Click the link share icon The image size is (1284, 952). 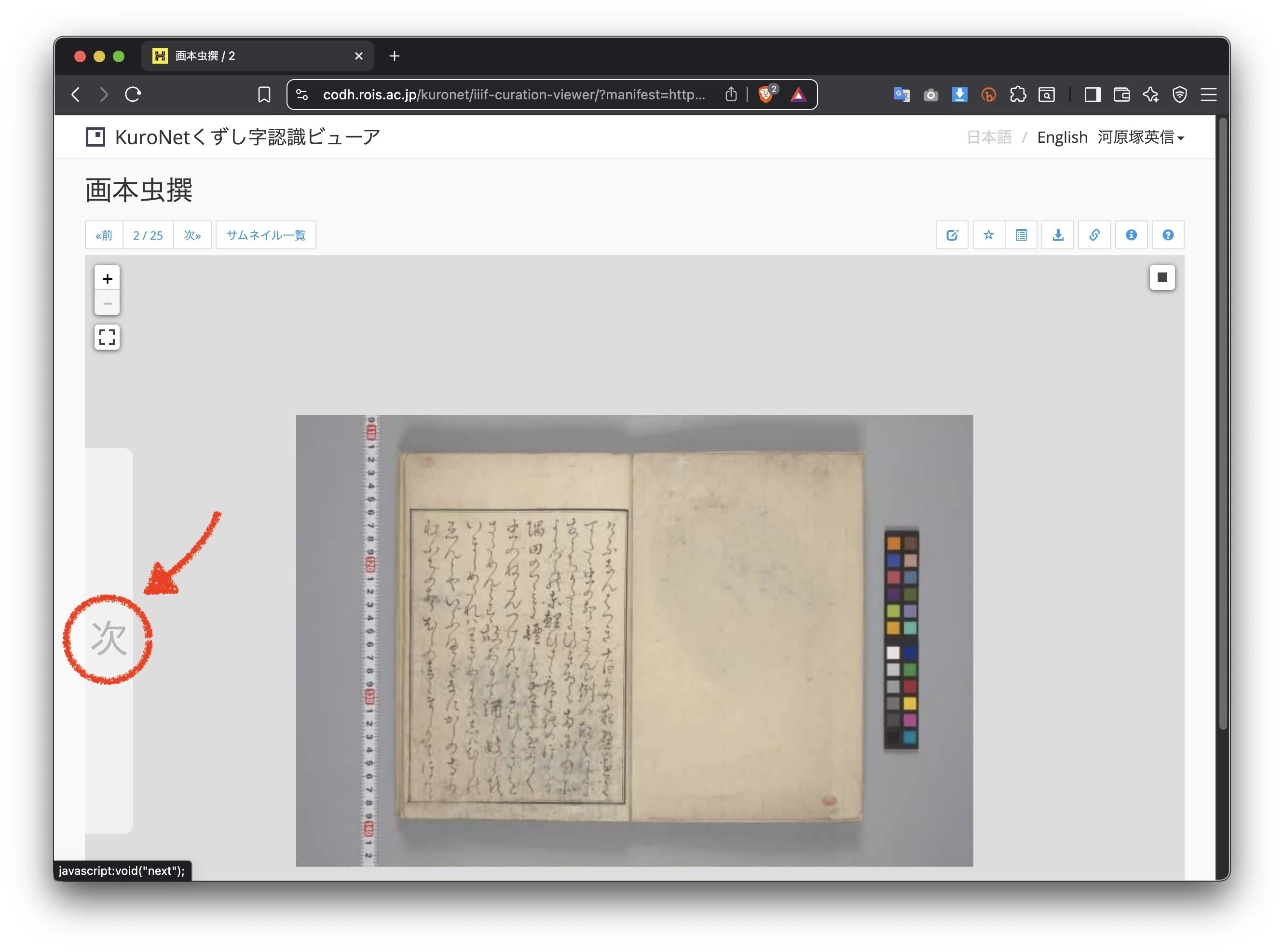(1094, 235)
